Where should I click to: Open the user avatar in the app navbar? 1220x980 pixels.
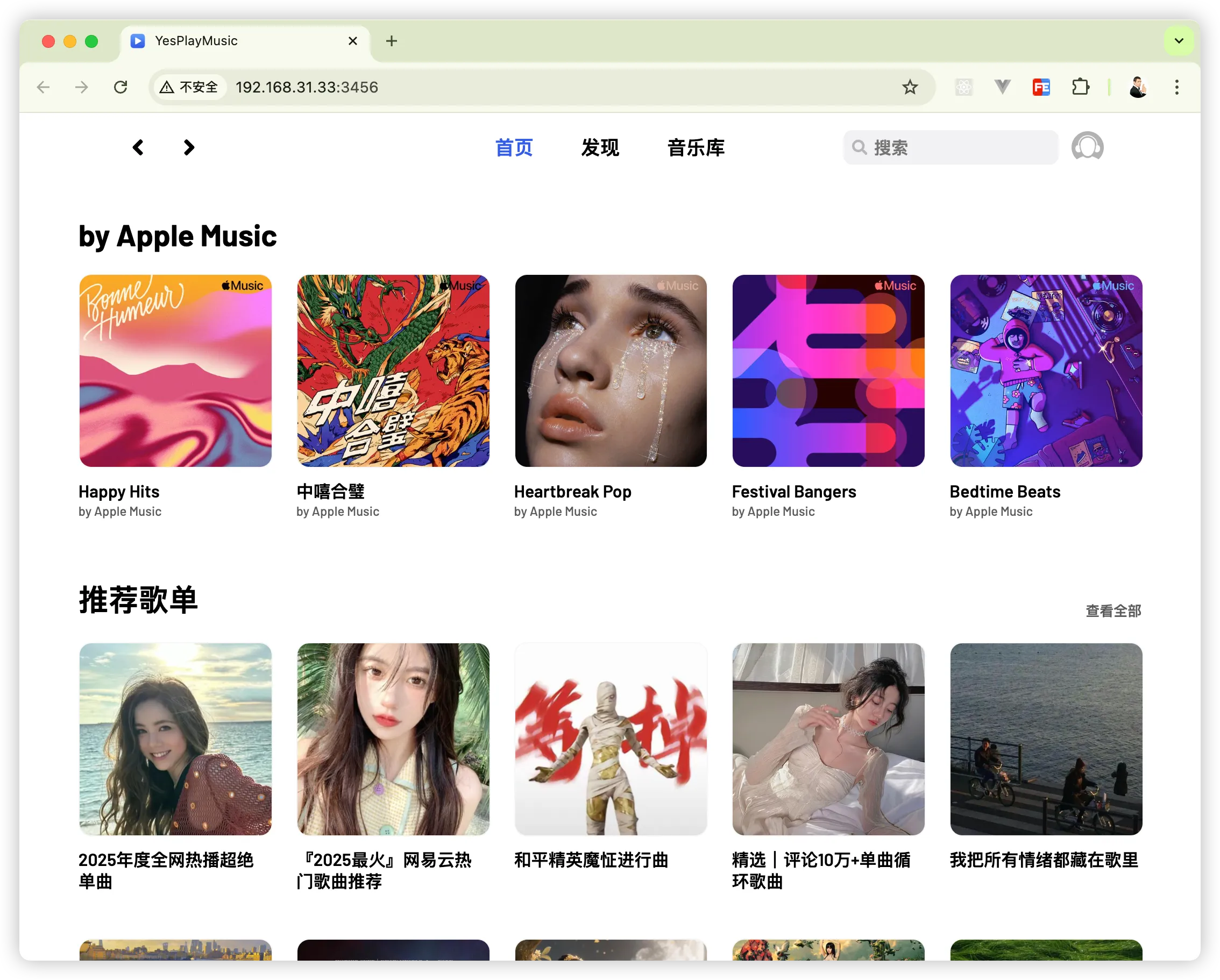pyautogui.click(x=1087, y=148)
